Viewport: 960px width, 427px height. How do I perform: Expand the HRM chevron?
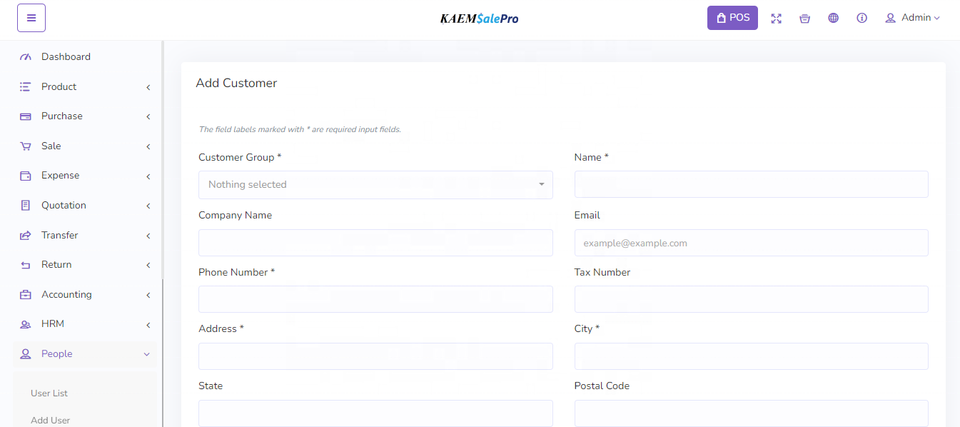pyautogui.click(x=148, y=325)
